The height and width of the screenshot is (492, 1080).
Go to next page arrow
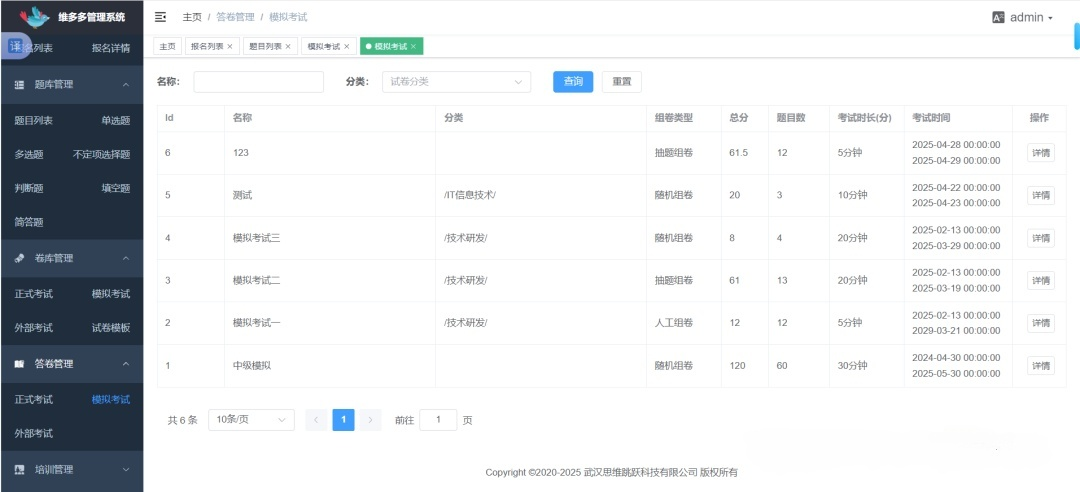(370, 420)
